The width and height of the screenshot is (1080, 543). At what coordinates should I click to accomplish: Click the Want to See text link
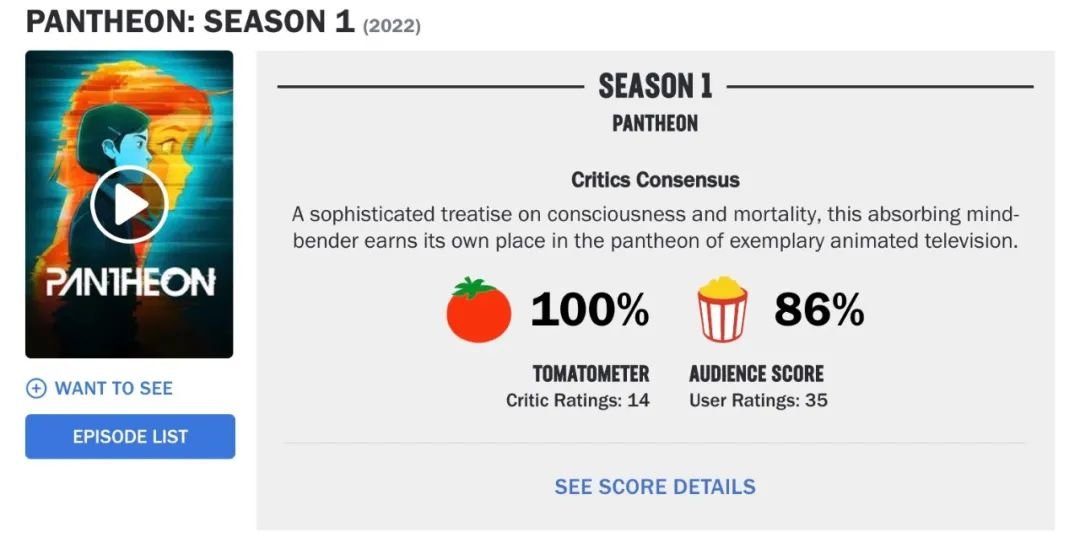coord(113,388)
